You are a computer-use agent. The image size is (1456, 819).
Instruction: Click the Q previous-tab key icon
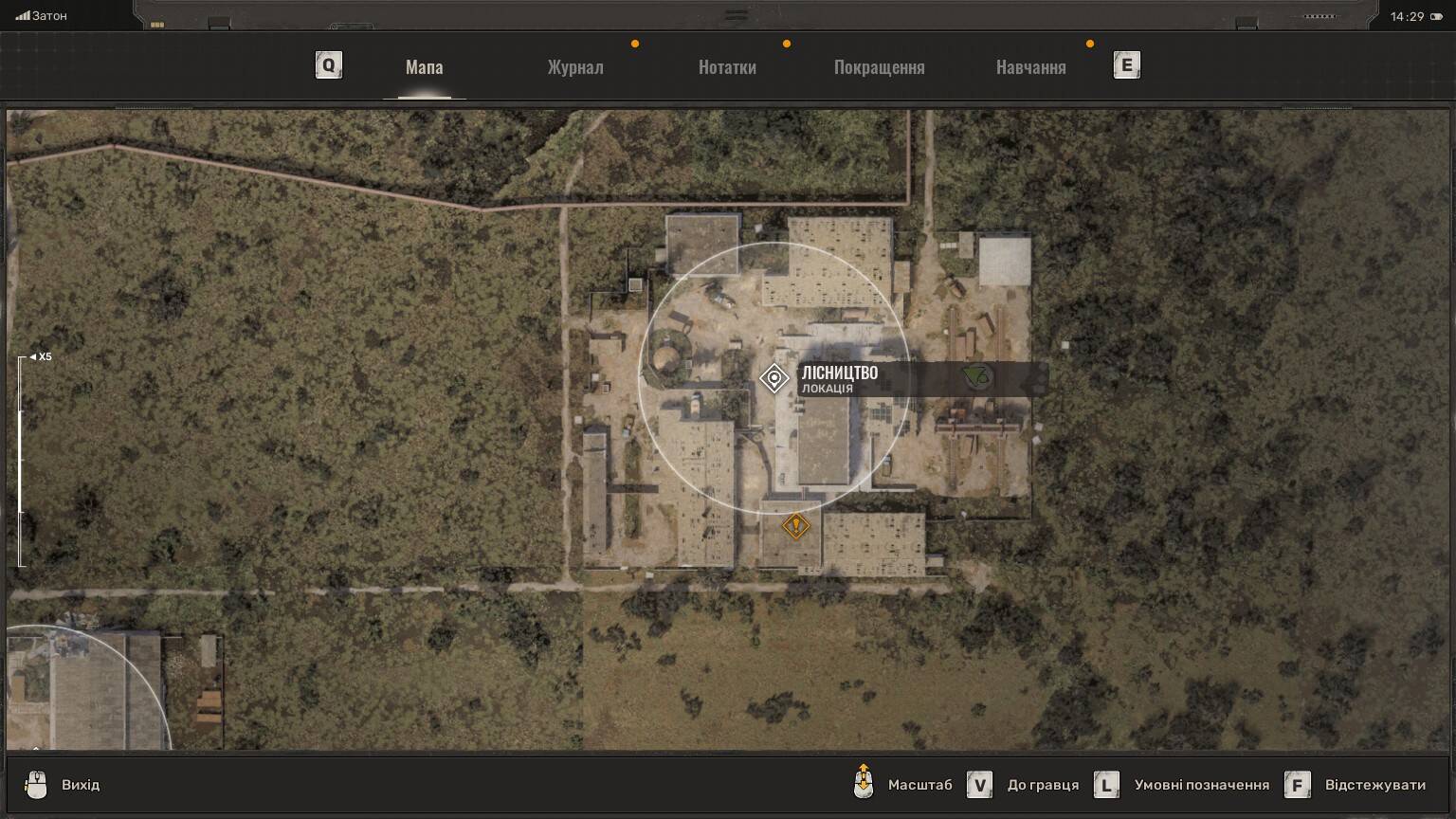[328, 65]
